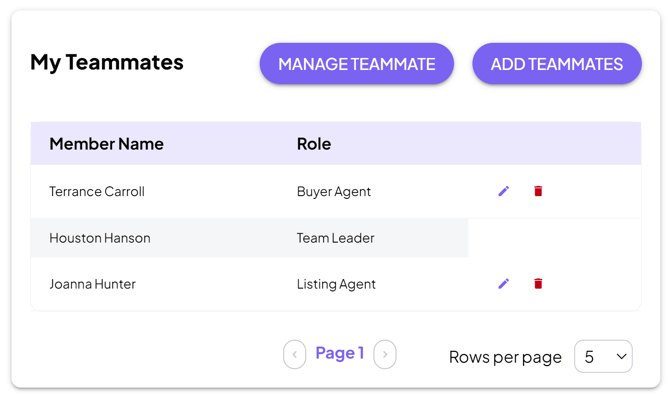Go to the previous page with left chevron

point(294,354)
